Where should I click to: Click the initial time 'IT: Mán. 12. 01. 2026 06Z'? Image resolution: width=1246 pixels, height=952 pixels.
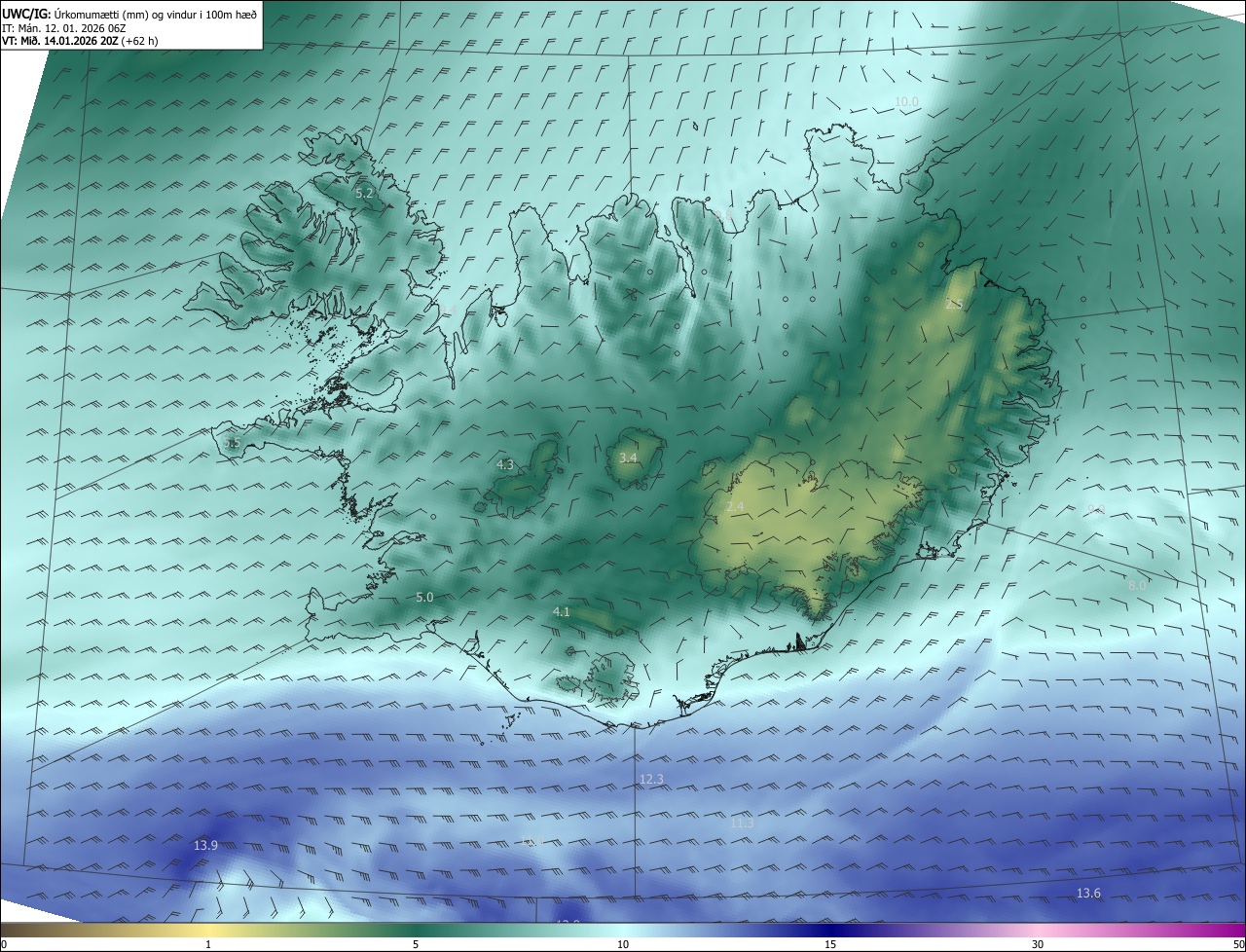coord(63,28)
